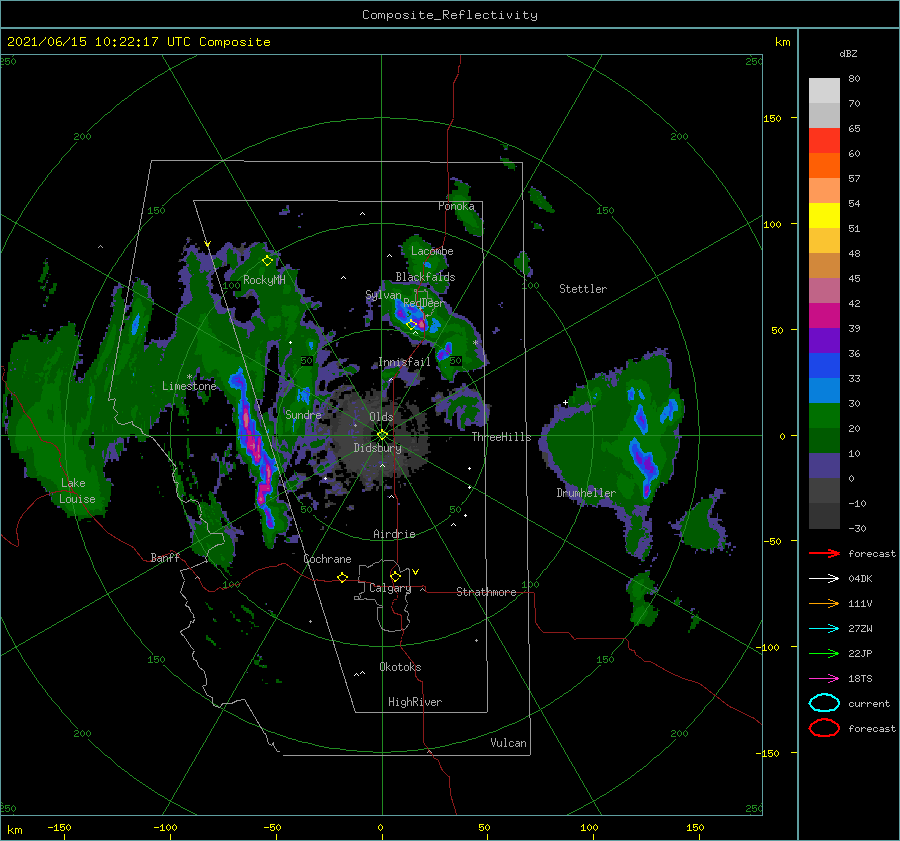900x841 pixels.
Task: Click the 42 dBZ magenta color swatch
Action: pyautogui.click(x=824, y=315)
